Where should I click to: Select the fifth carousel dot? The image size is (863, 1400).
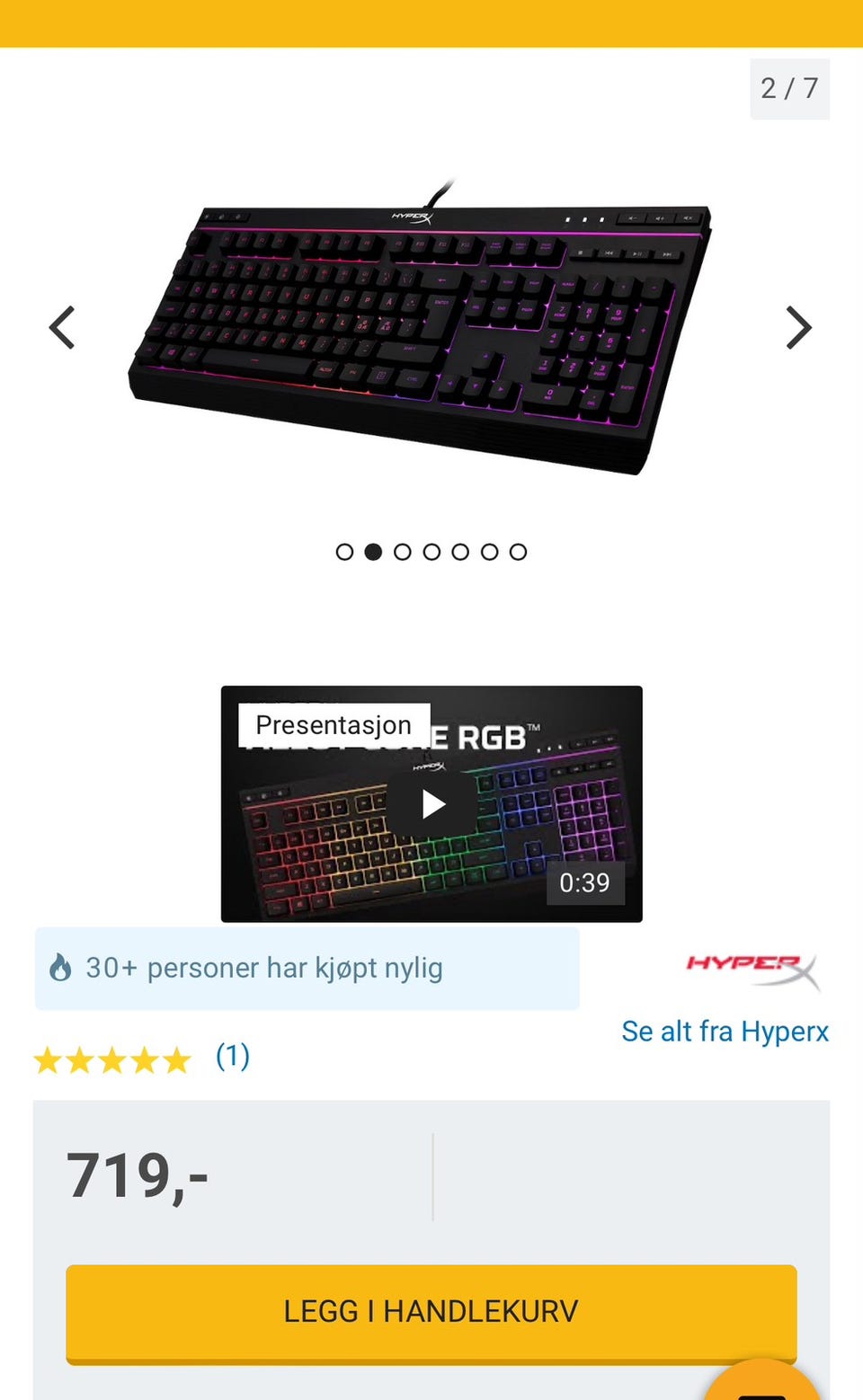pos(460,552)
